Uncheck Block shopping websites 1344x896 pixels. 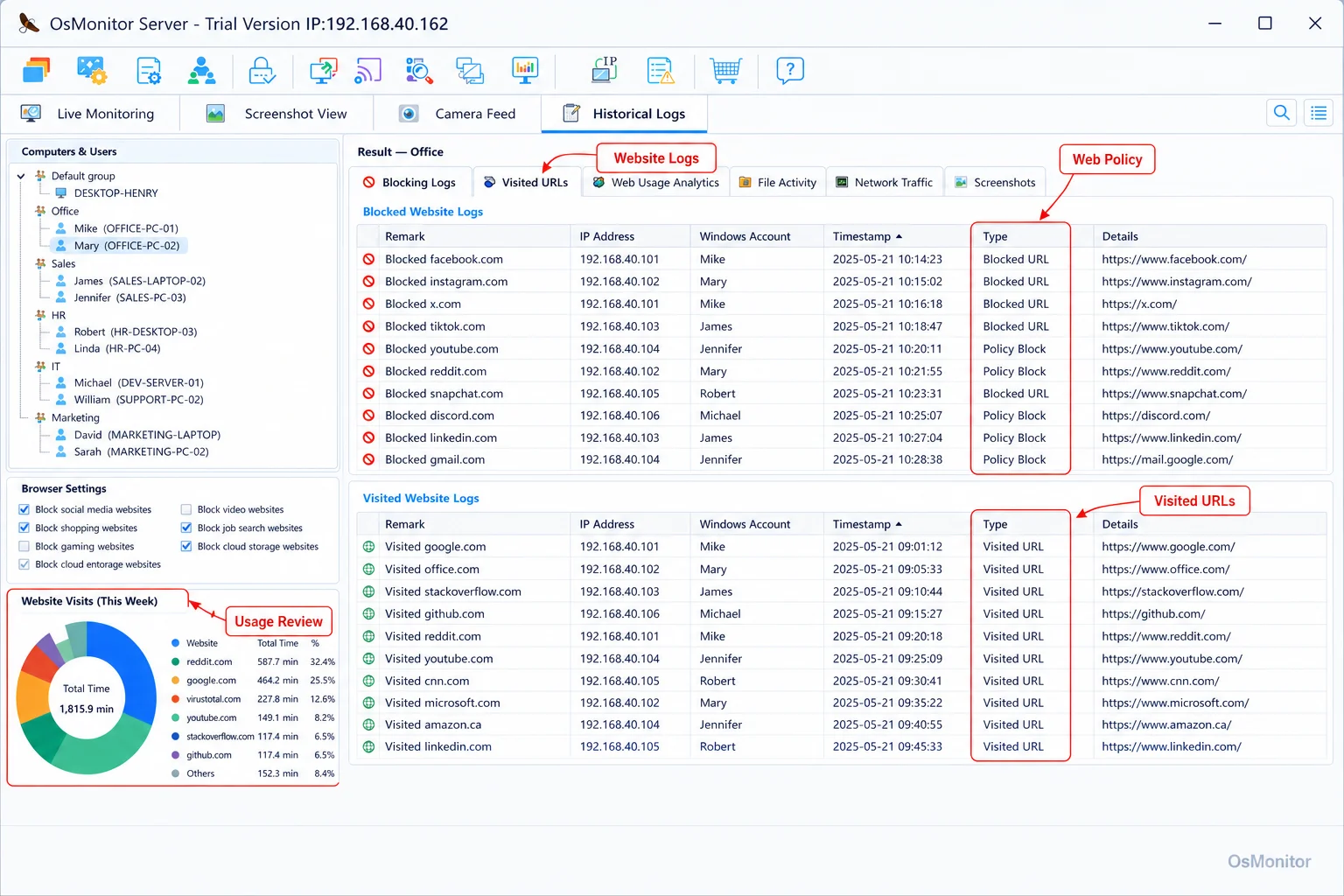[24, 528]
